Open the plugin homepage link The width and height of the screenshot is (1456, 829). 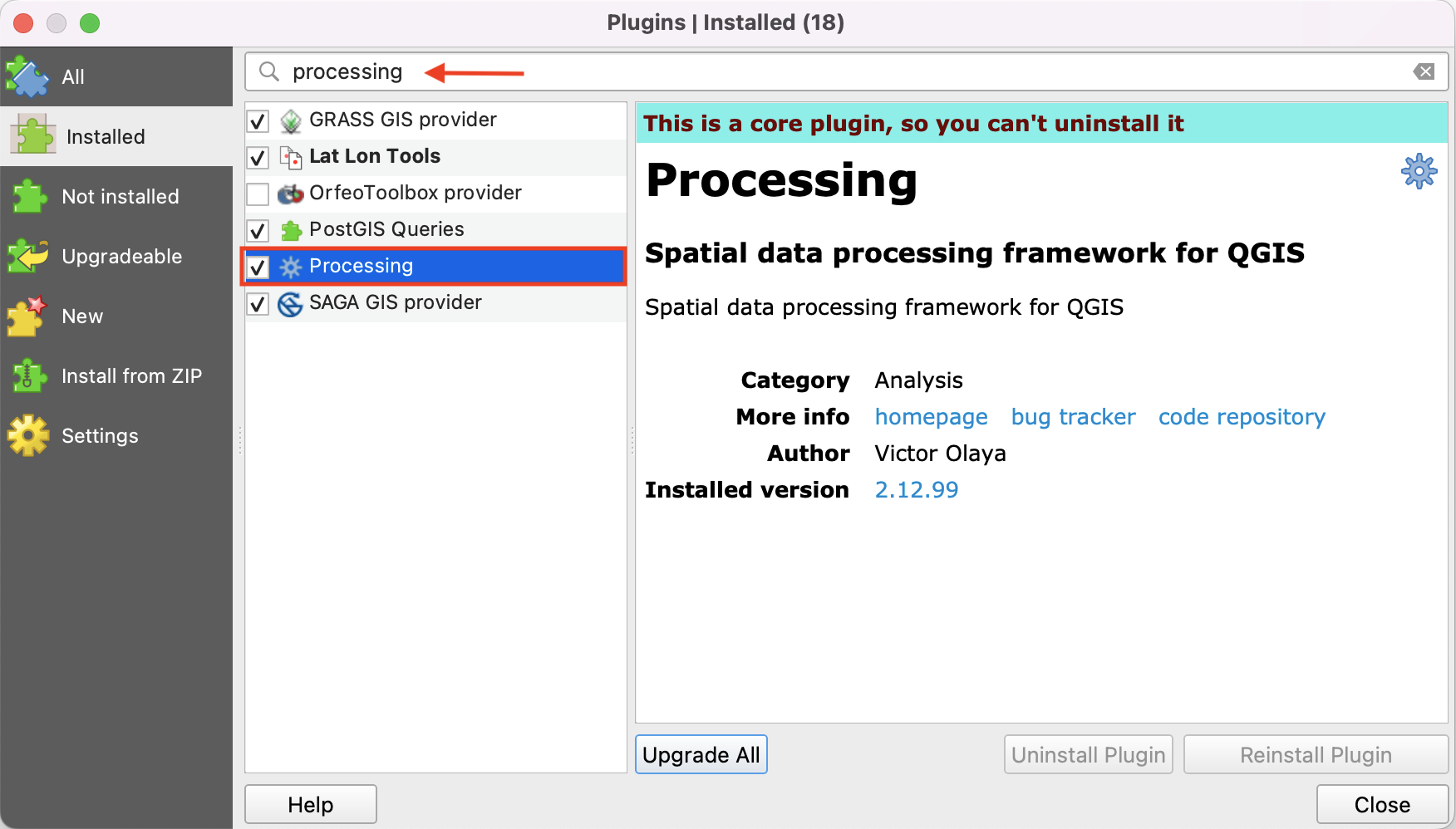[931, 417]
